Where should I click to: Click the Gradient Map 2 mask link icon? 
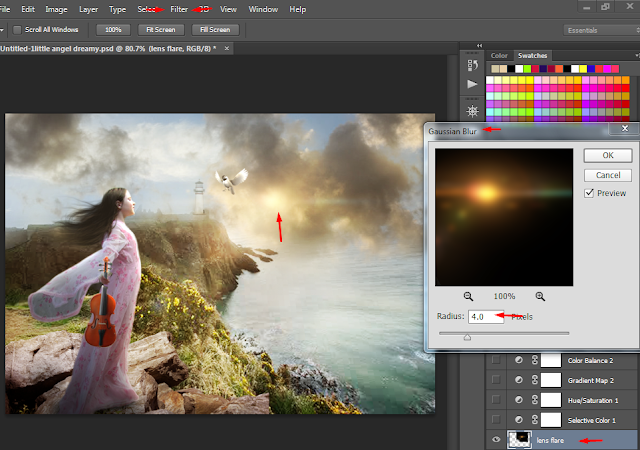pos(534,380)
